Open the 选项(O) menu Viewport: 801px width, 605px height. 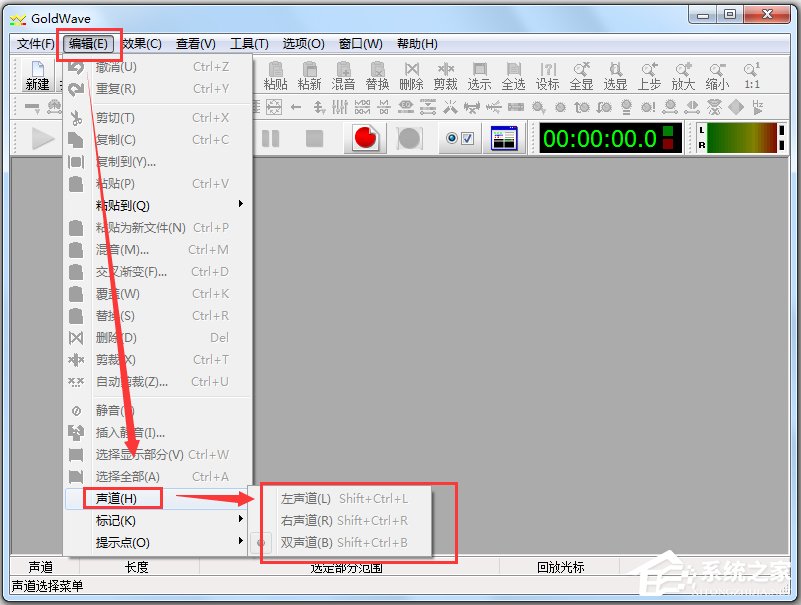[x=303, y=44]
